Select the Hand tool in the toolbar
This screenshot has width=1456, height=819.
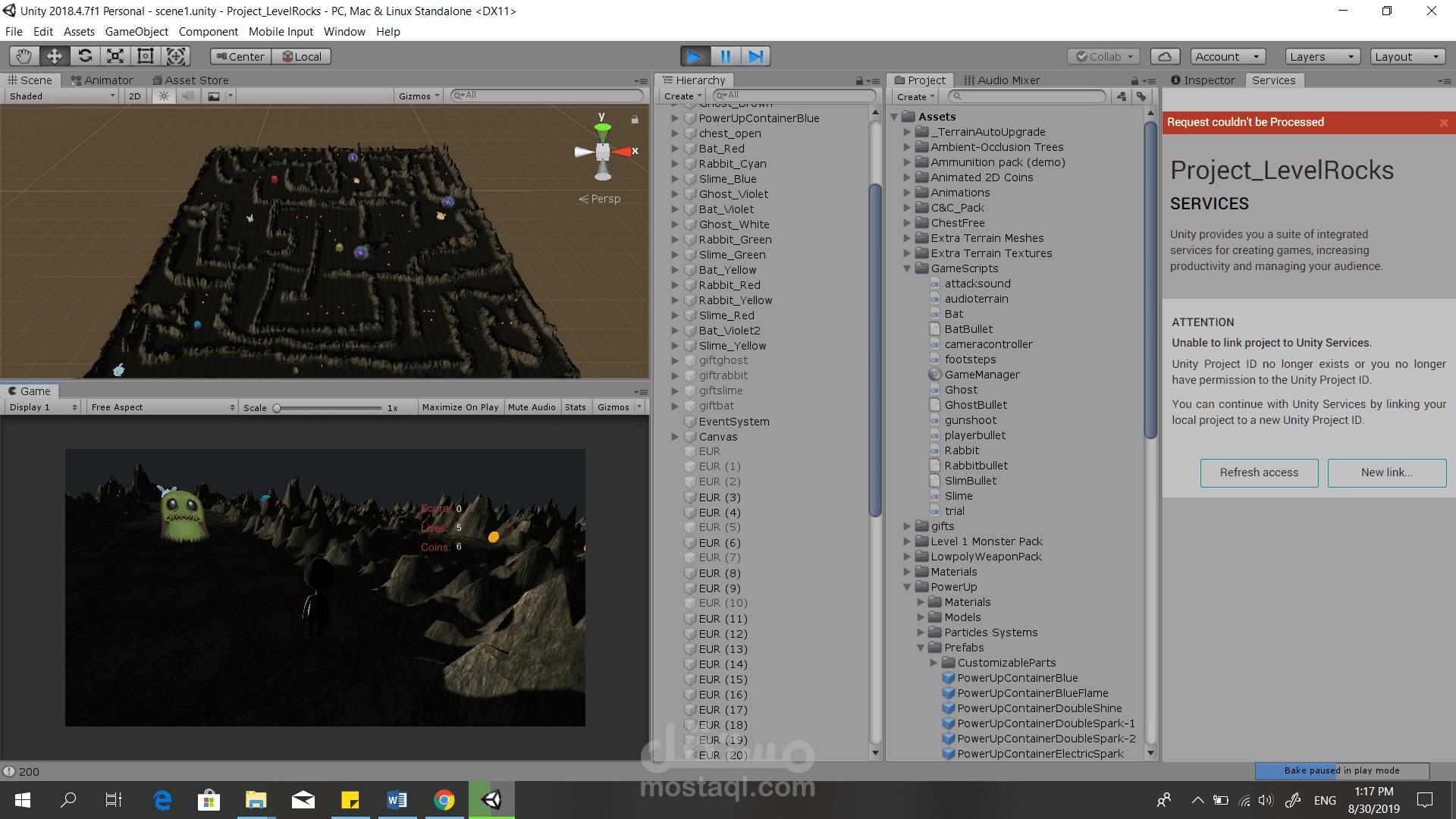click(x=23, y=55)
